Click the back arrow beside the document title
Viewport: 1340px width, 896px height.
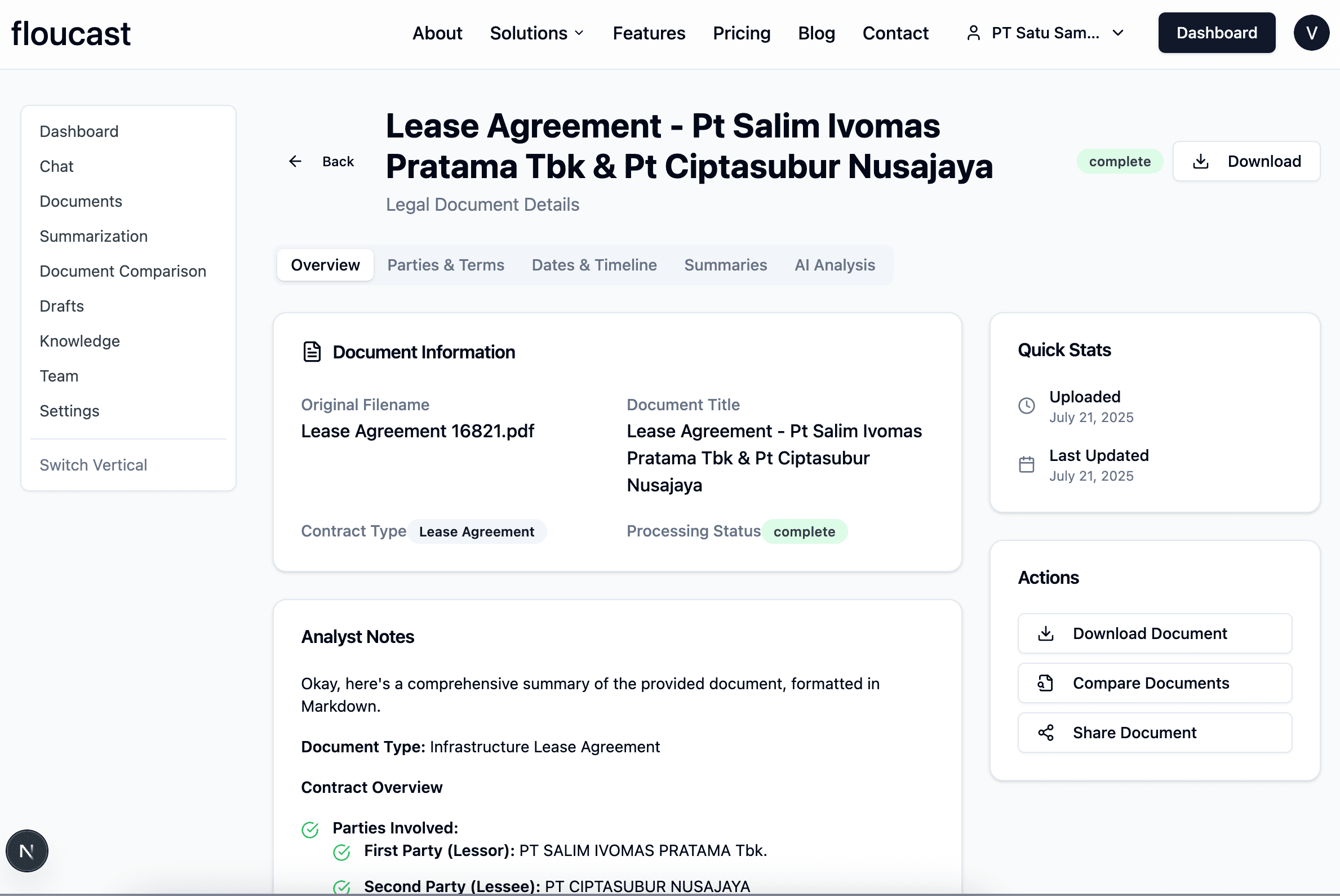[295, 161]
